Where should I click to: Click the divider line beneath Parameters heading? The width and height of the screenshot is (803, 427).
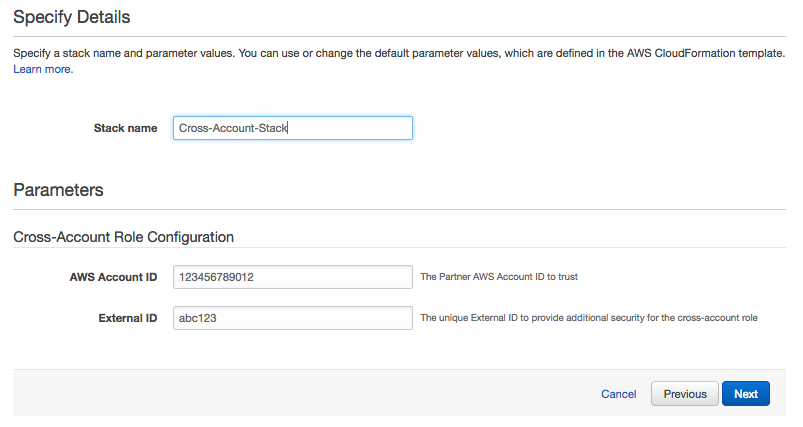coord(400,209)
